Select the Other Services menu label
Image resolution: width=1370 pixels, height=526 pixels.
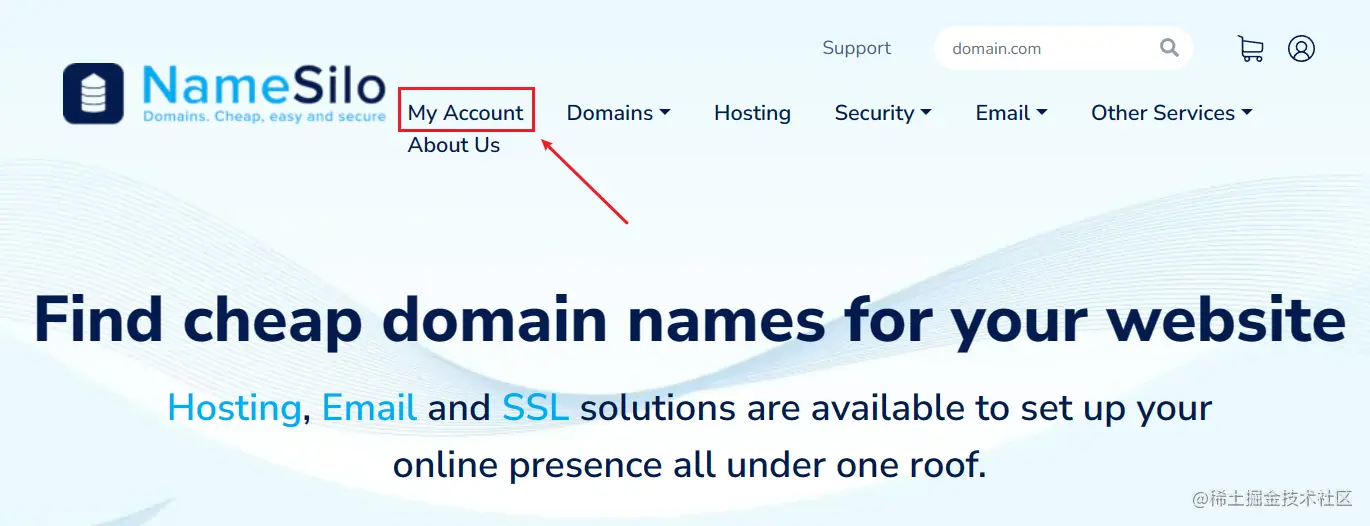coord(1163,113)
